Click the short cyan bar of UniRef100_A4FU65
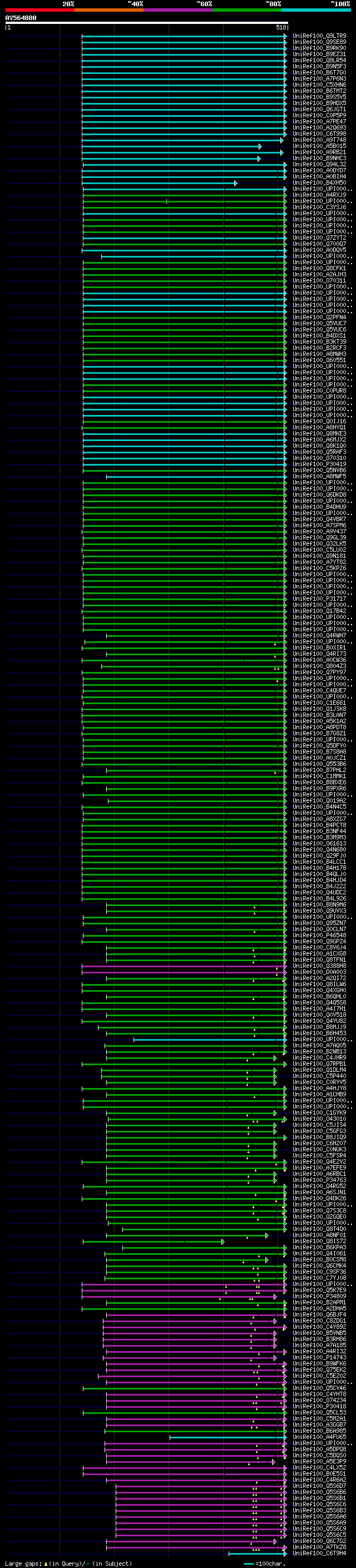Image resolution: width=356 pixels, height=1568 pixels. (228, 1438)
